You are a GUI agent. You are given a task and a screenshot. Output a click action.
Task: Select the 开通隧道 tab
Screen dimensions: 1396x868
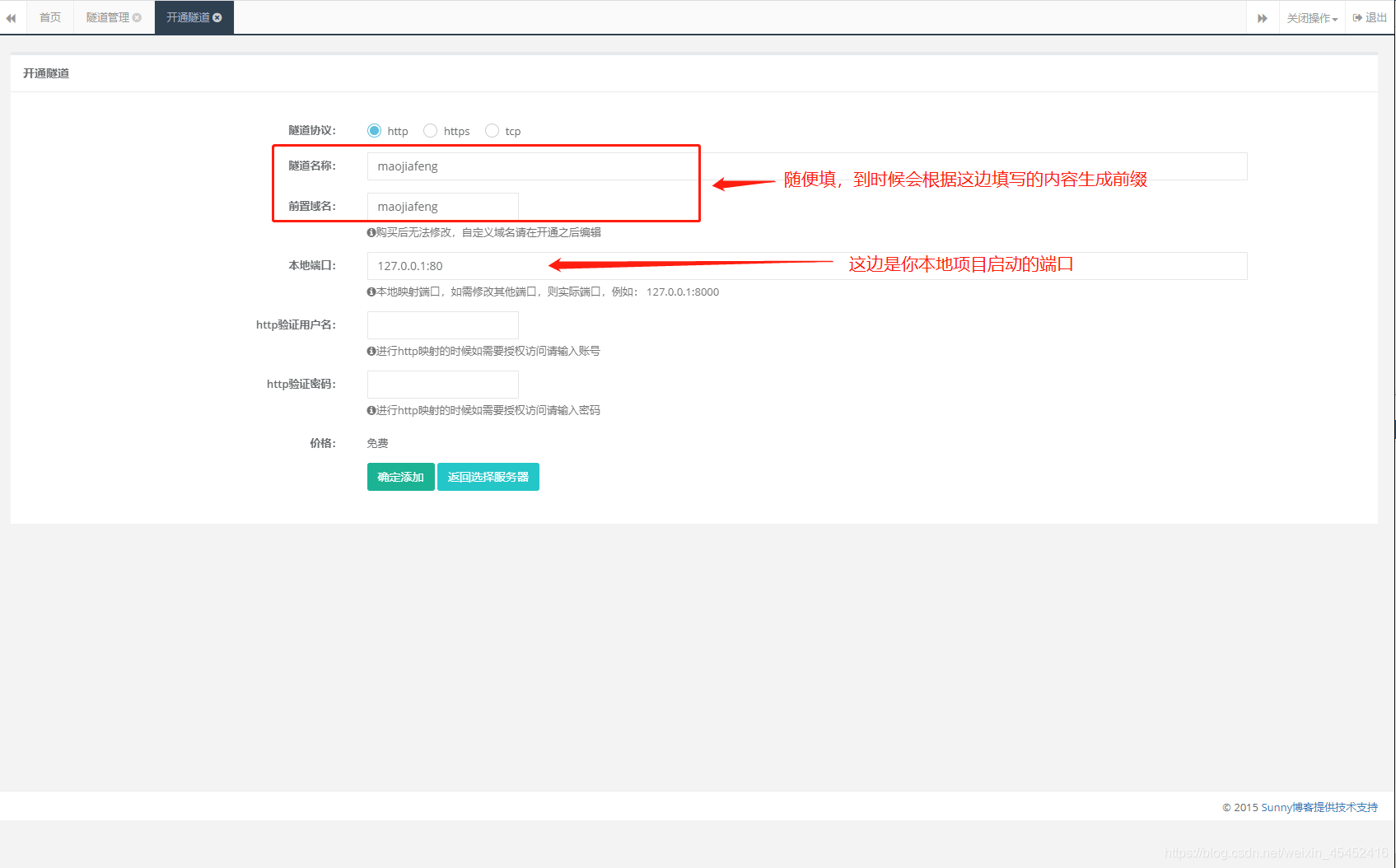pyautogui.click(x=194, y=17)
